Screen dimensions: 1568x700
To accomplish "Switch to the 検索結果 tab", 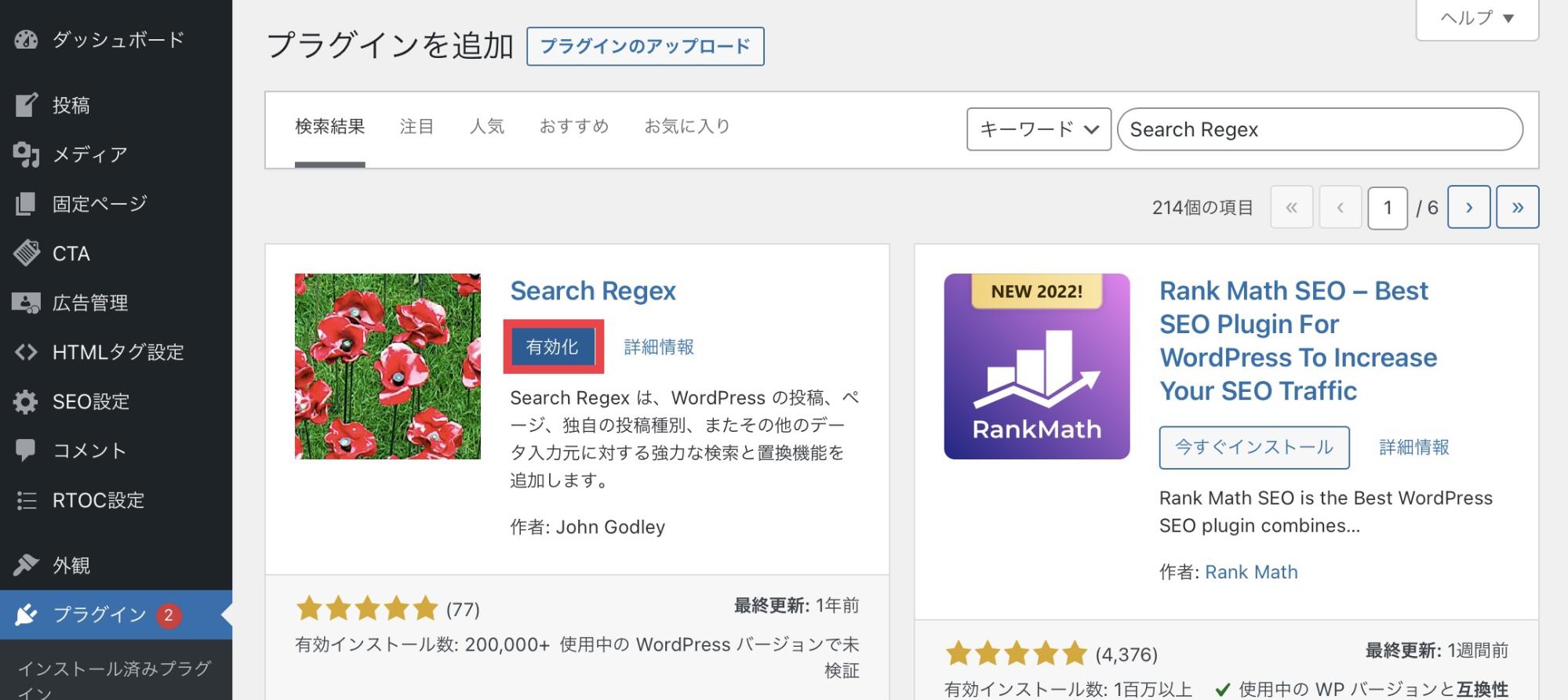I will pyautogui.click(x=330, y=126).
